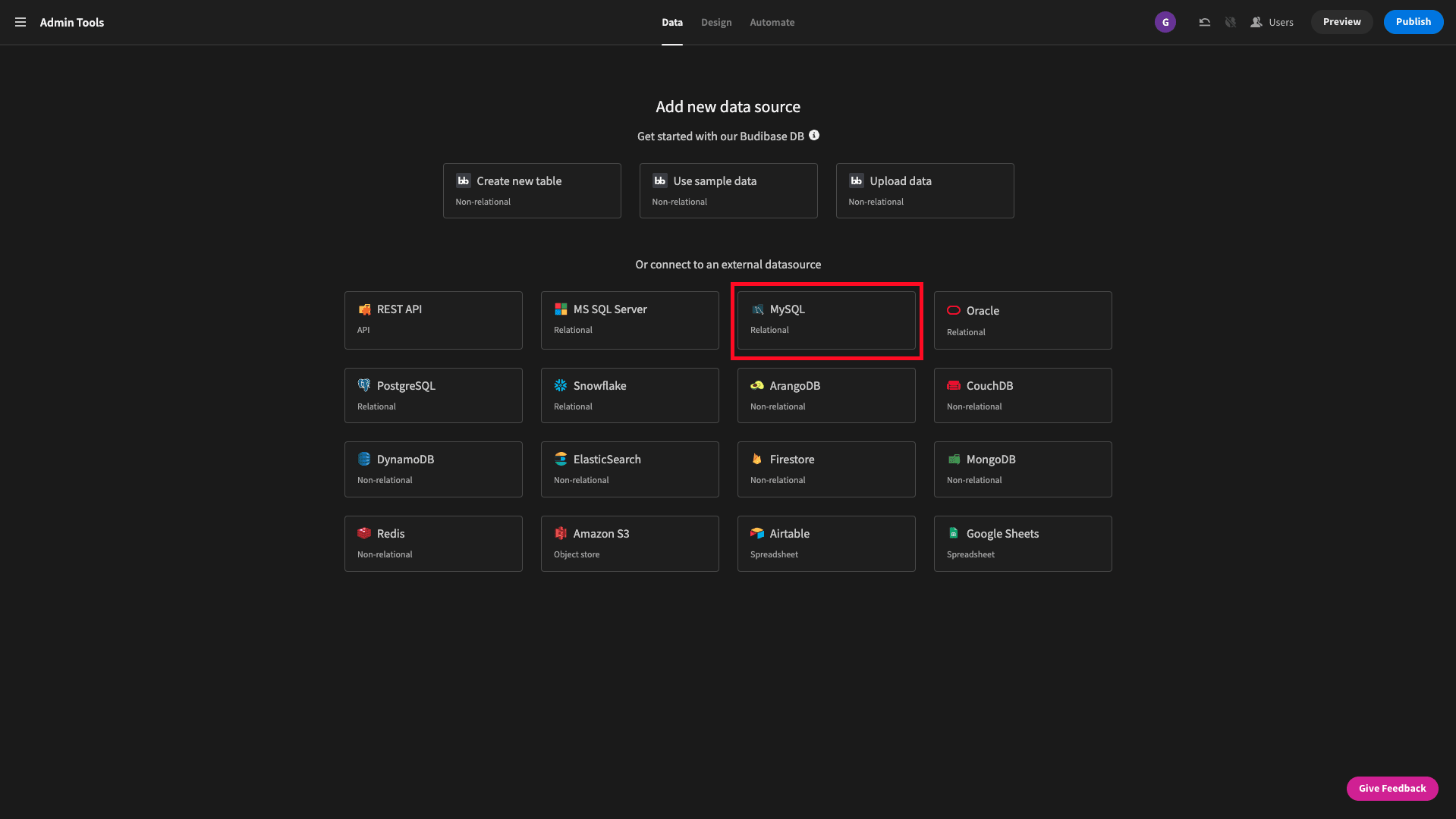Click the icon left of Users
1456x819 pixels.
pyautogui.click(x=1256, y=22)
